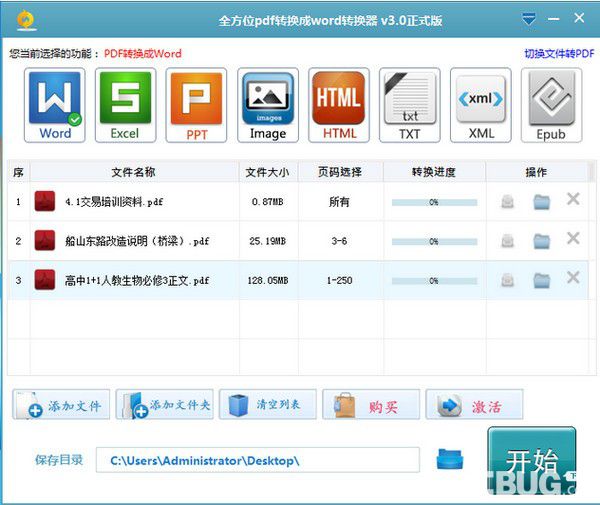Minimize the converter window
This screenshot has height=505, width=600.
553,19
